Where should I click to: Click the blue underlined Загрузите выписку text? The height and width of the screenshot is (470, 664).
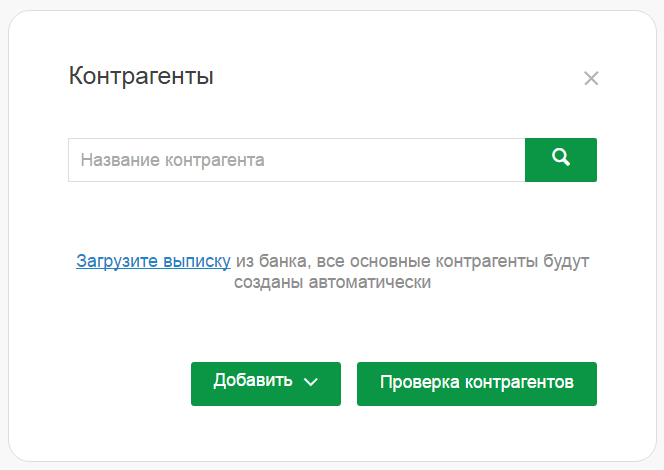point(153,261)
